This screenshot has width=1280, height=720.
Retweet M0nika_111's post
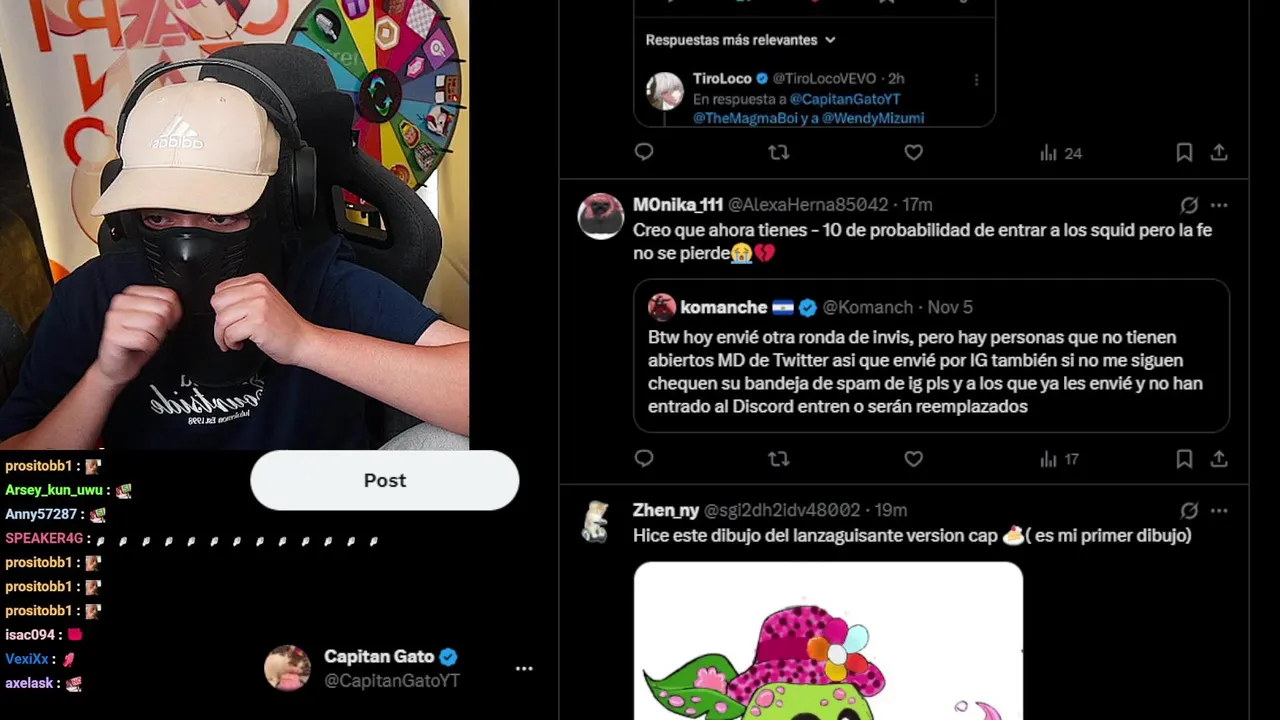tap(778, 458)
